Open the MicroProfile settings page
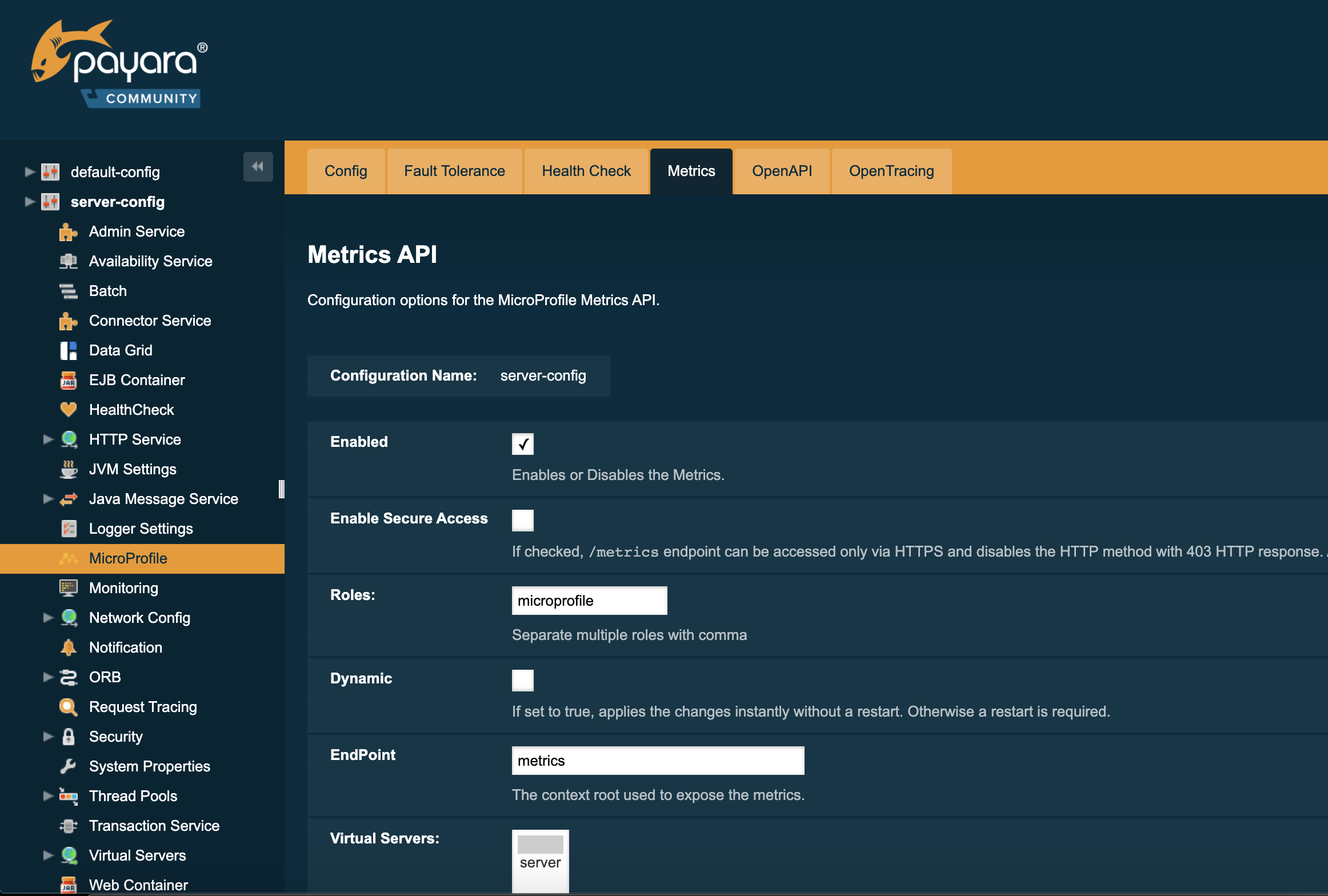 [x=127, y=558]
